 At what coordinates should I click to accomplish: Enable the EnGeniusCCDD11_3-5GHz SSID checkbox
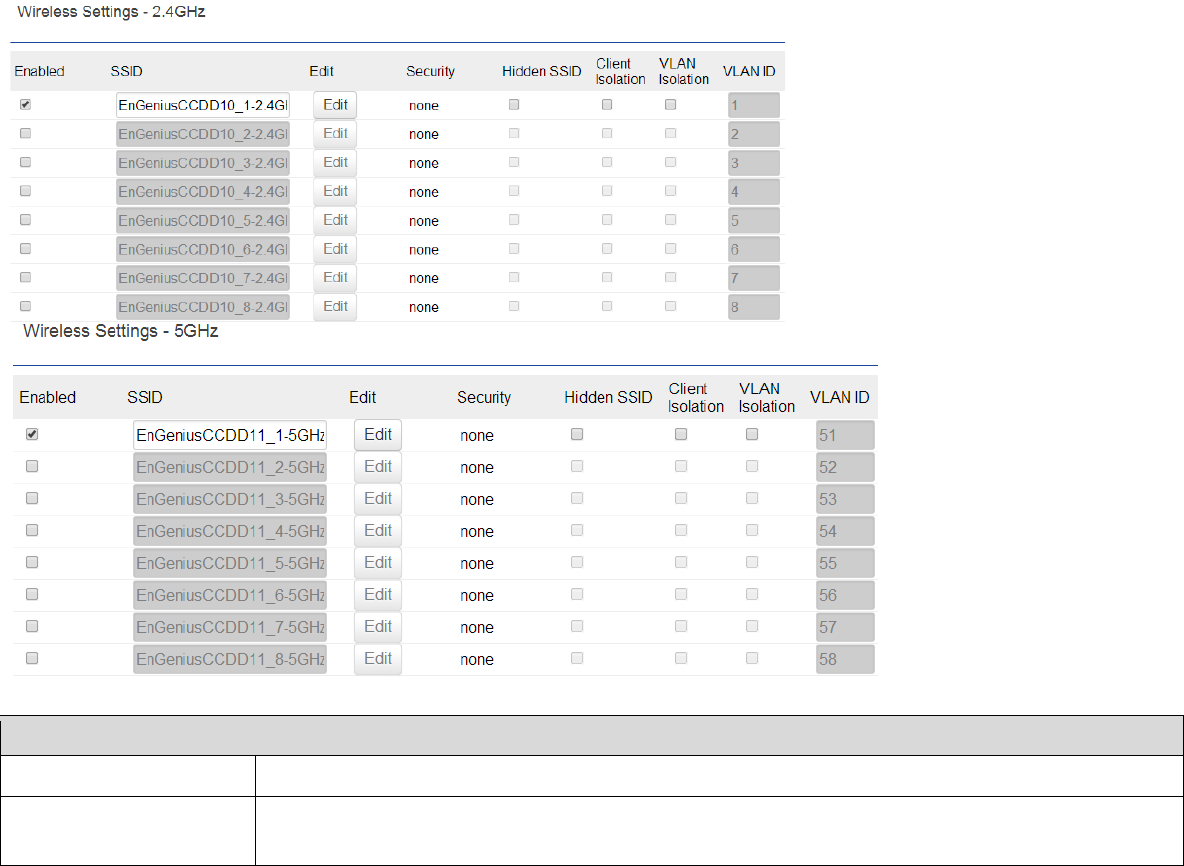click(x=32, y=498)
